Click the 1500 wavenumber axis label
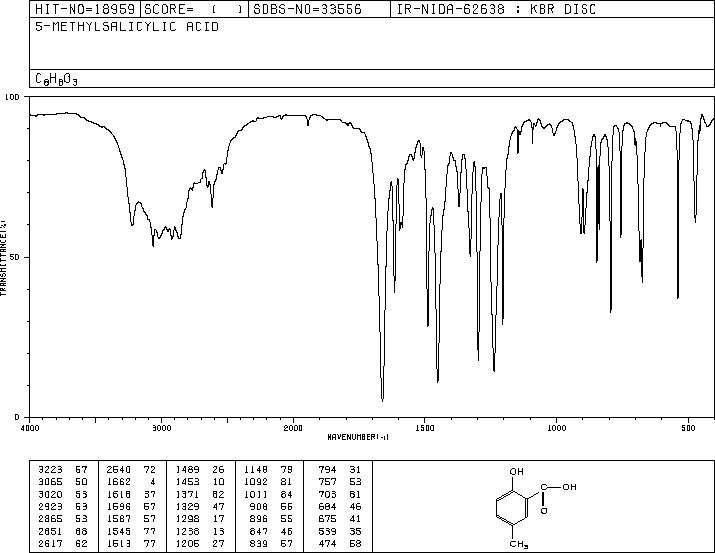 (x=425, y=428)
